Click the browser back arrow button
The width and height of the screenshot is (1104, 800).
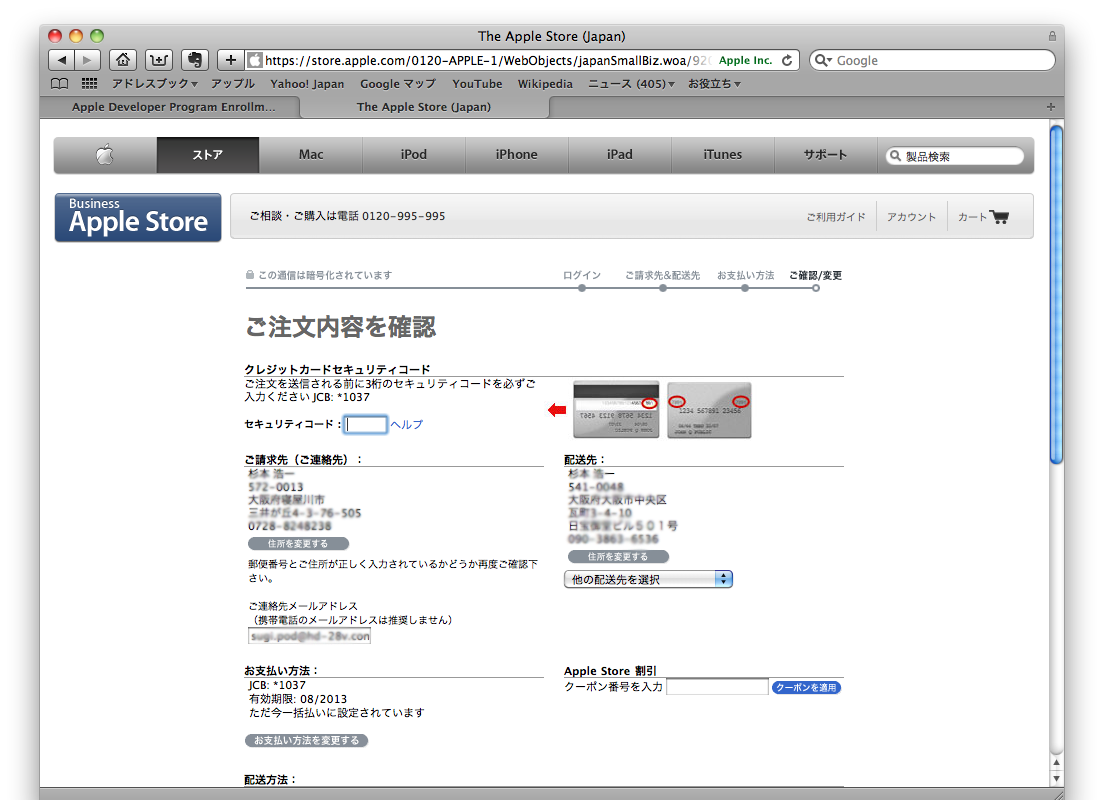[62, 60]
